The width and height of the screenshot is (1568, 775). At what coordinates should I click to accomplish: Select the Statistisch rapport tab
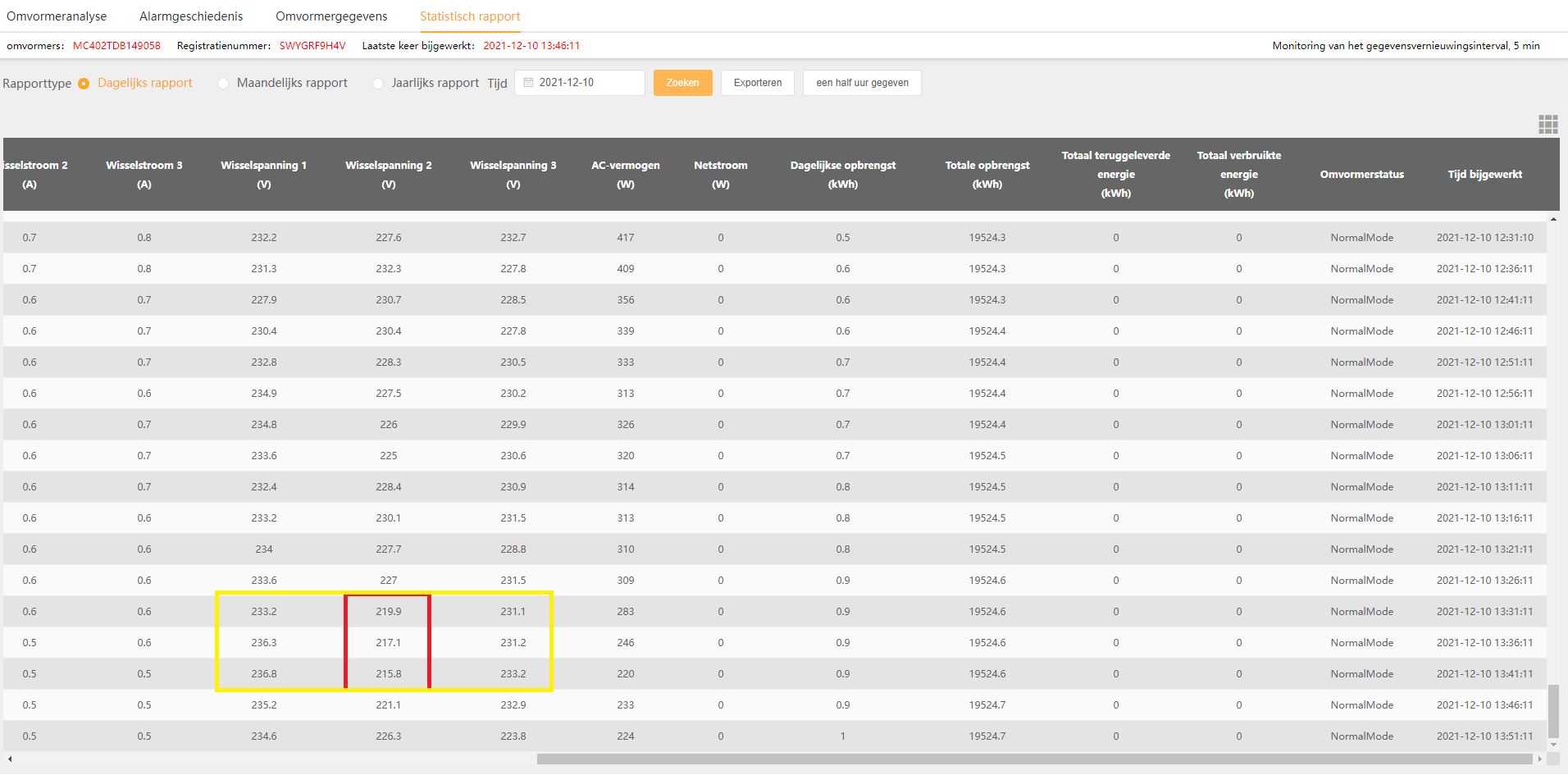coord(470,16)
